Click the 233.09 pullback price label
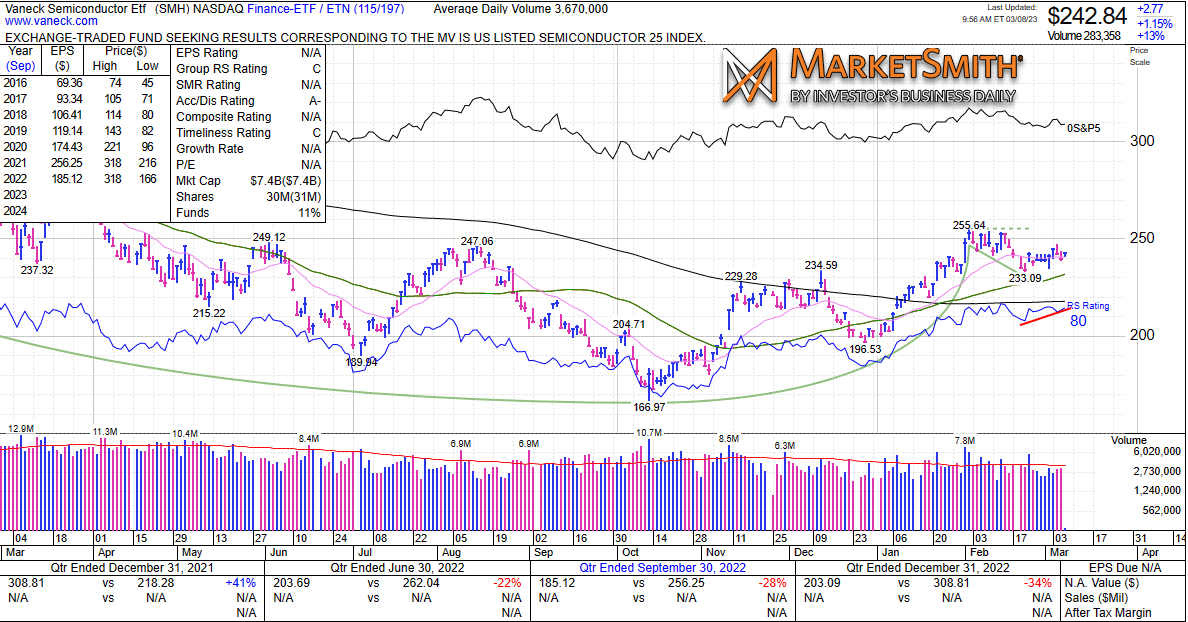Screen dimensions: 1188x622 (1025, 278)
